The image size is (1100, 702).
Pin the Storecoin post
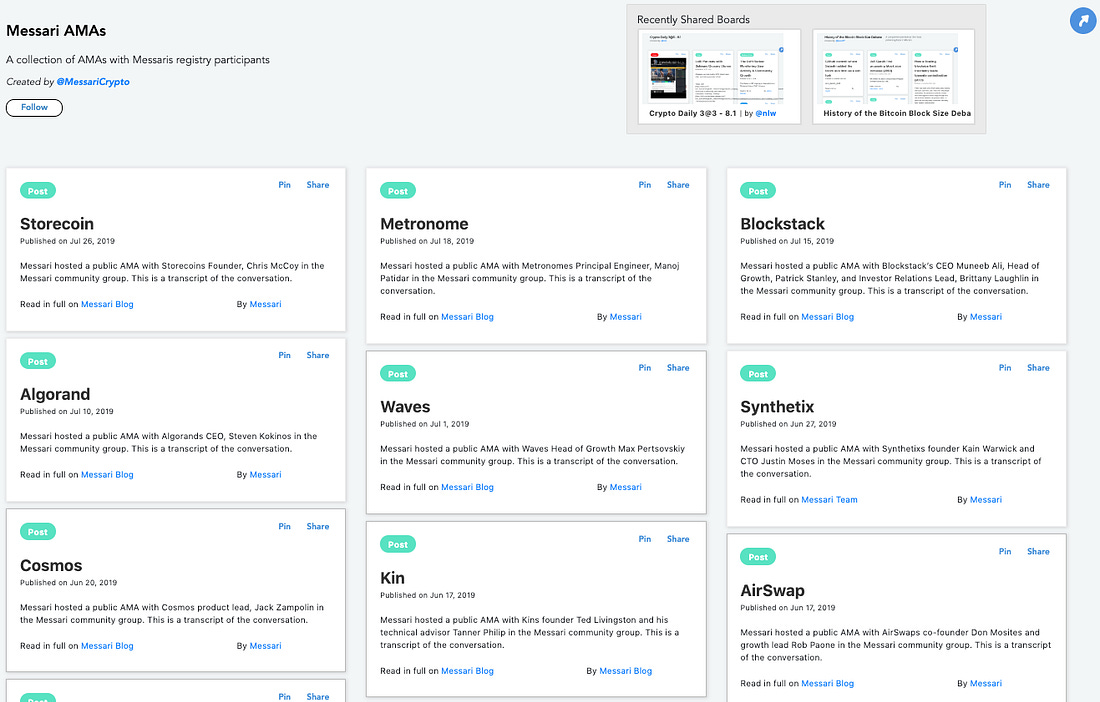coord(284,185)
